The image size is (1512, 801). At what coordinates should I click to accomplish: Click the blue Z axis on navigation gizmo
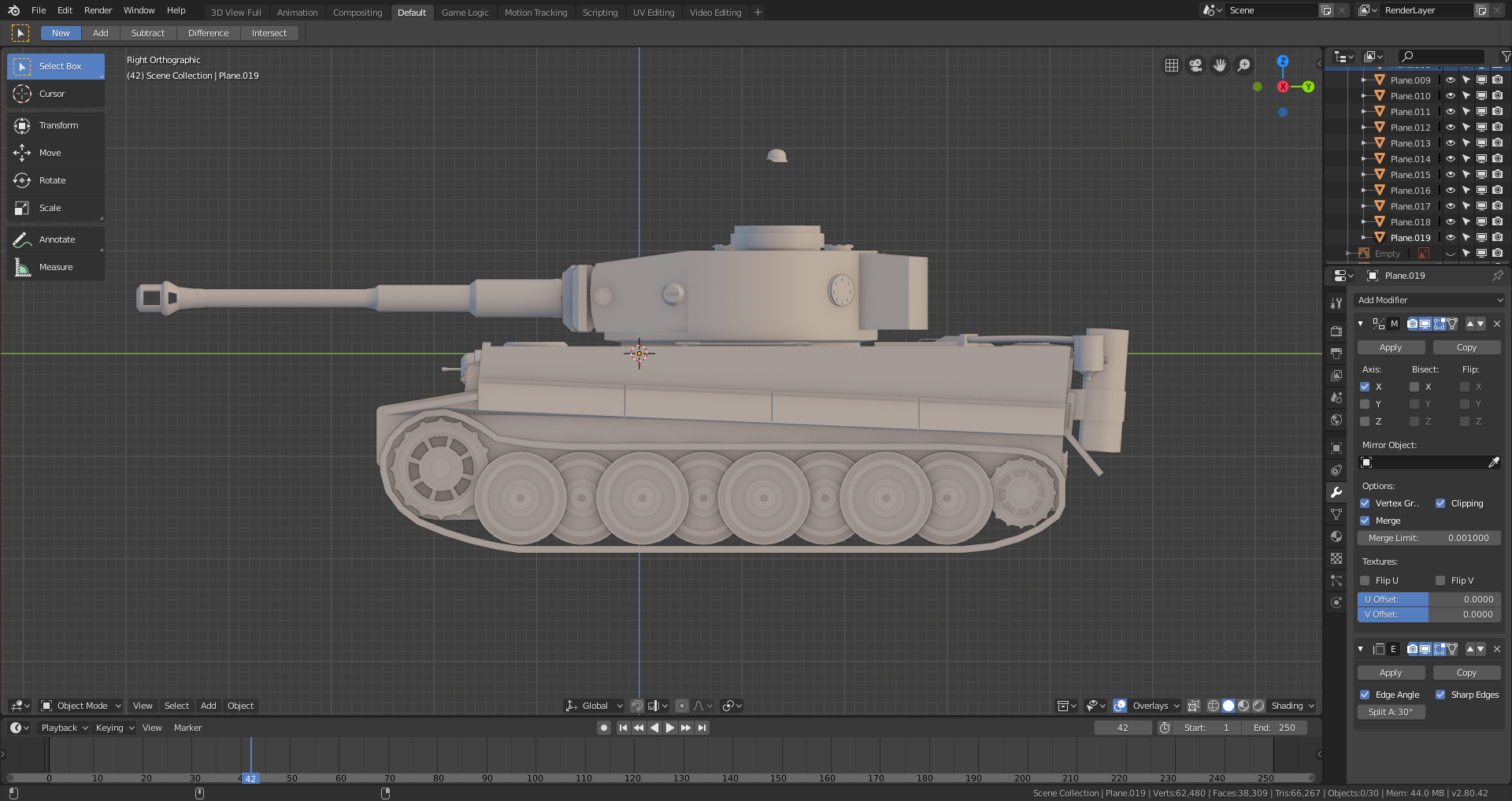pos(1283,61)
